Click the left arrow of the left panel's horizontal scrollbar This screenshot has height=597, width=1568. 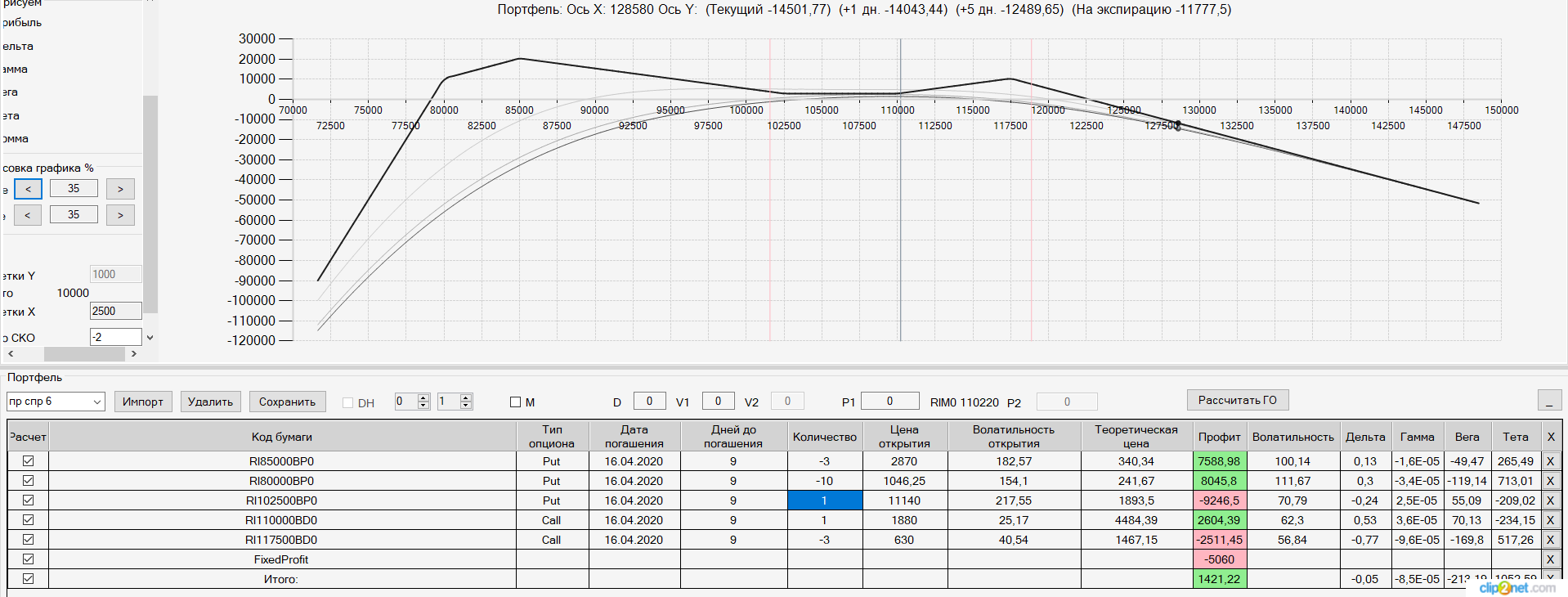click(x=11, y=354)
